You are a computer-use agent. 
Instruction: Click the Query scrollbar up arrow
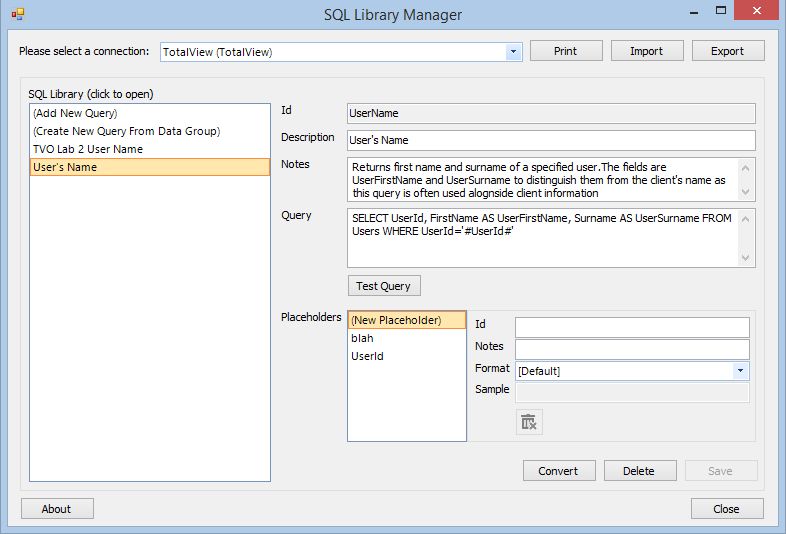click(x=745, y=219)
